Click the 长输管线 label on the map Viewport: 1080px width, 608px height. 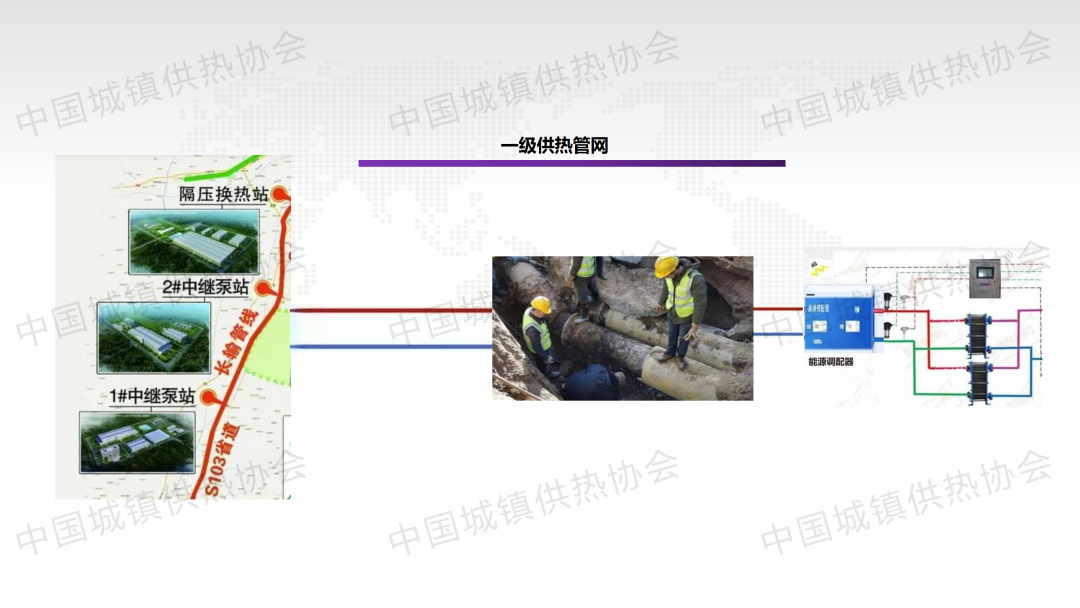pos(237,349)
